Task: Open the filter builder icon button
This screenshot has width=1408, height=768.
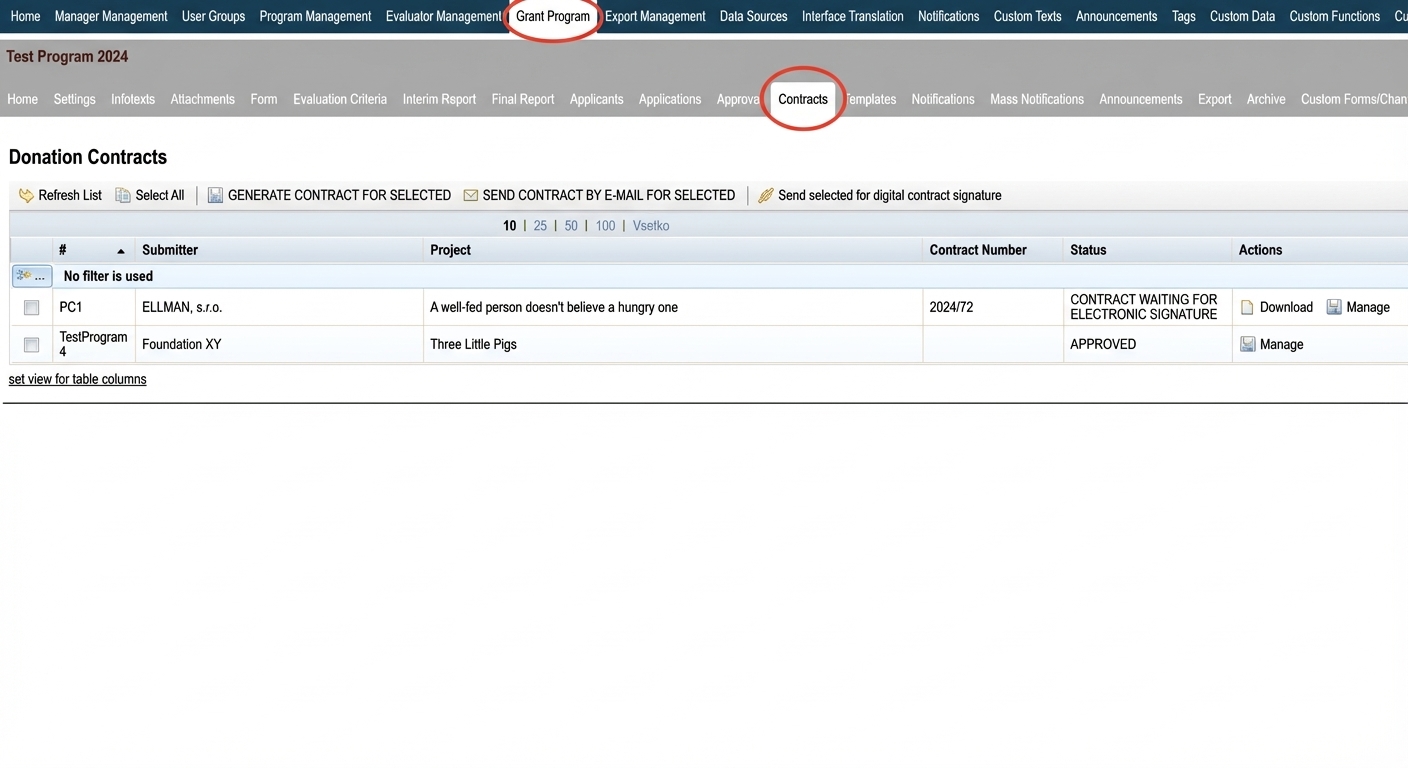Action: [31, 275]
